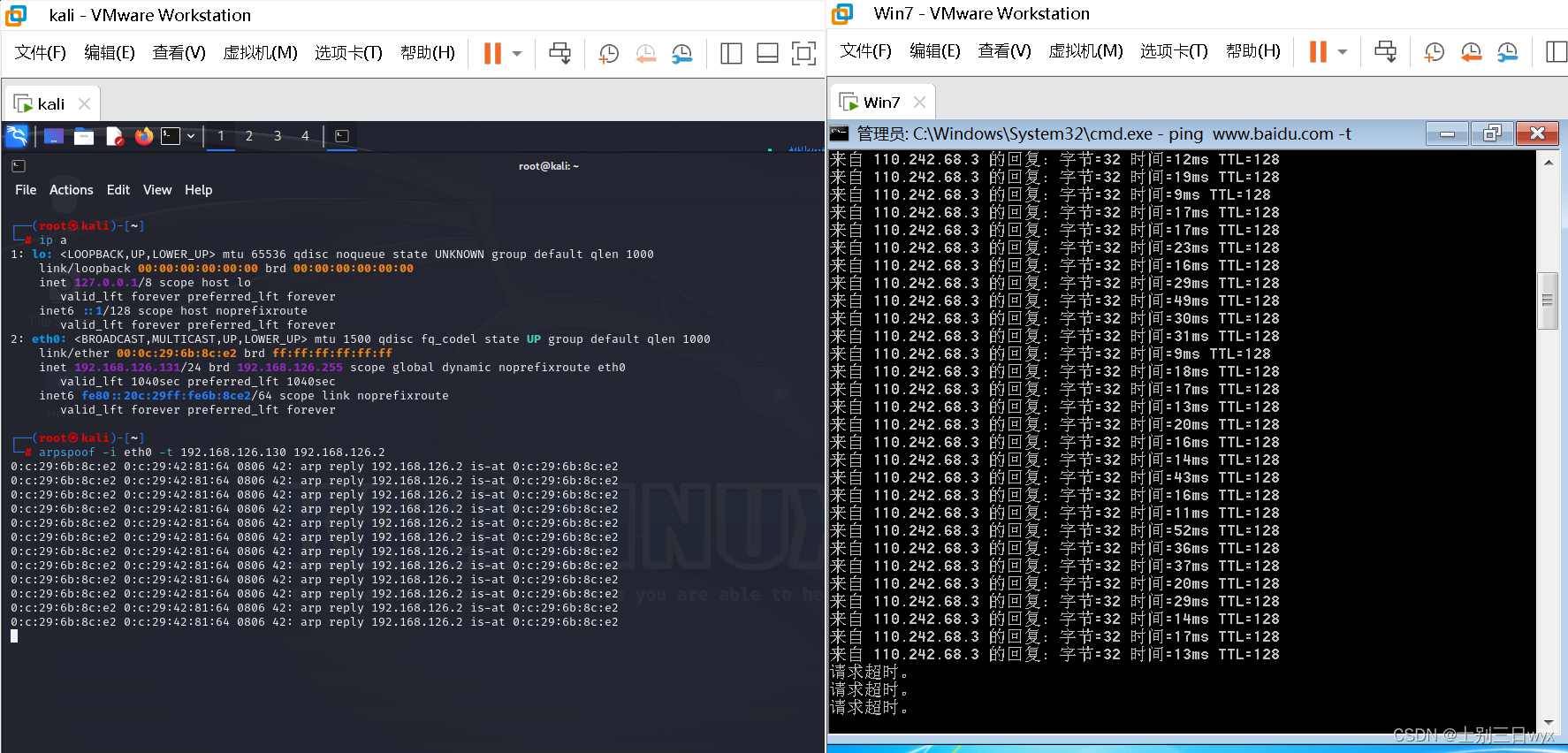Open 虚拟机(M) menu in Win7 window
The width and height of the screenshot is (1568, 753).
point(1085,51)
